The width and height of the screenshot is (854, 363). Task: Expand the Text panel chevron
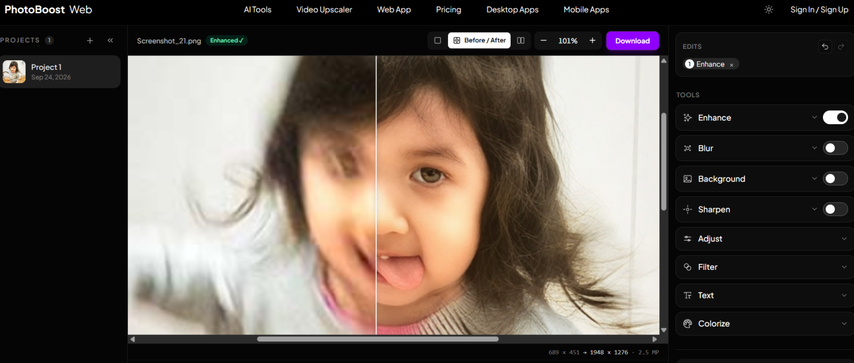[x=844, y=295]
